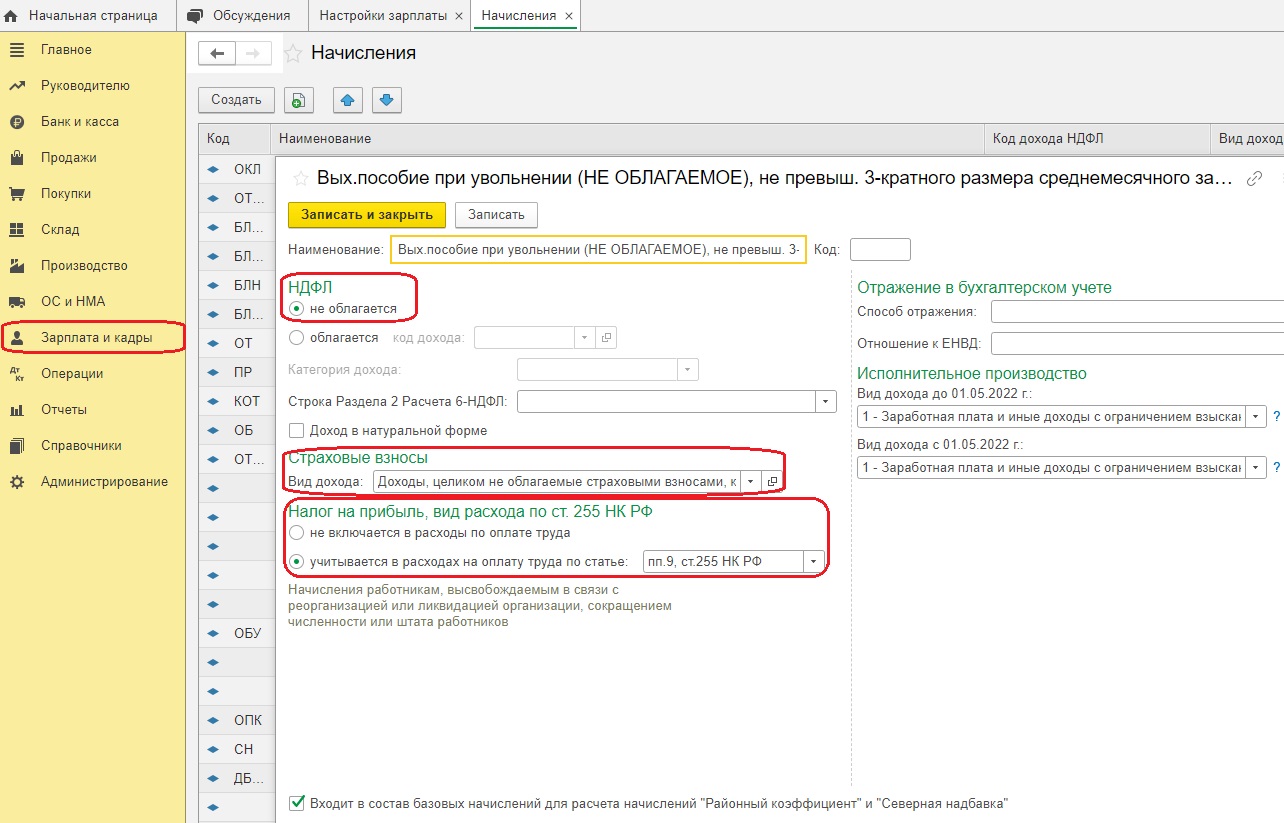Open Строка Раздела 2 Расчета 6-НДФЛ dropdown

[826, 402]
